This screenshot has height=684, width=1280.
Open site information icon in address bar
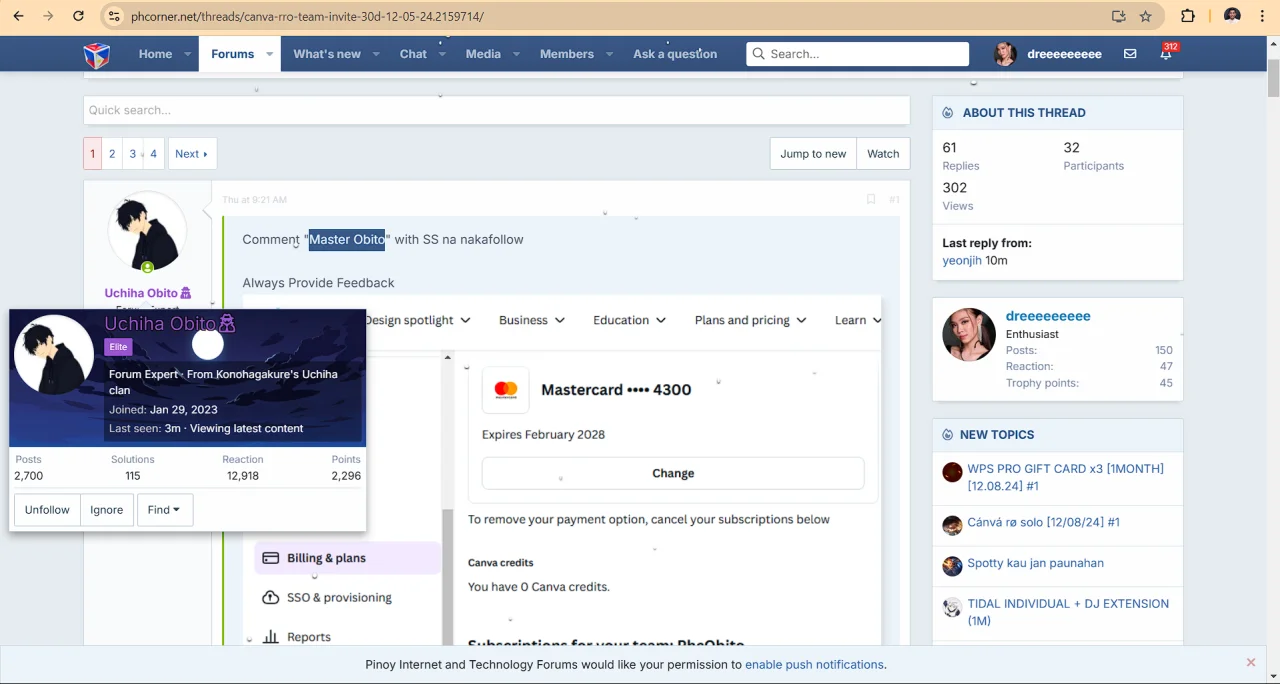coord(114,16)
